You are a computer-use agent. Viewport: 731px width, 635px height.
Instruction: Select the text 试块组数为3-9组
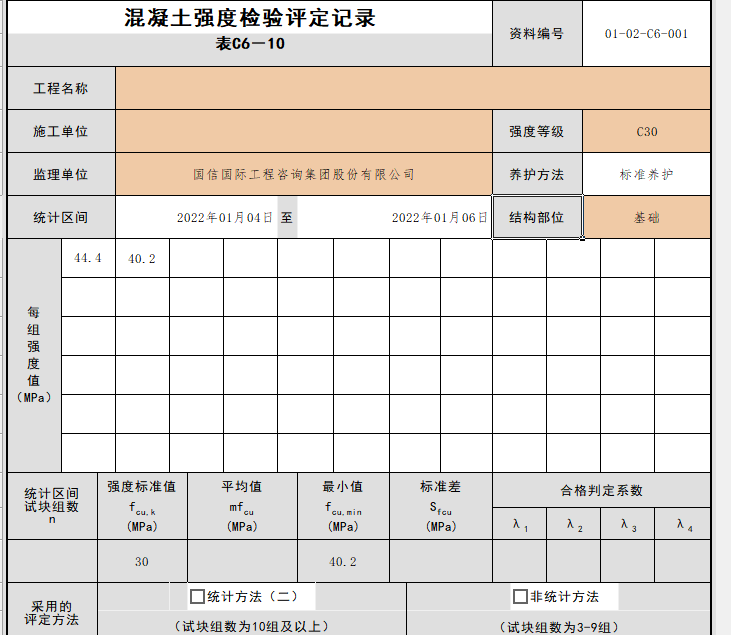pyautogui.click(x=559, y=627)
